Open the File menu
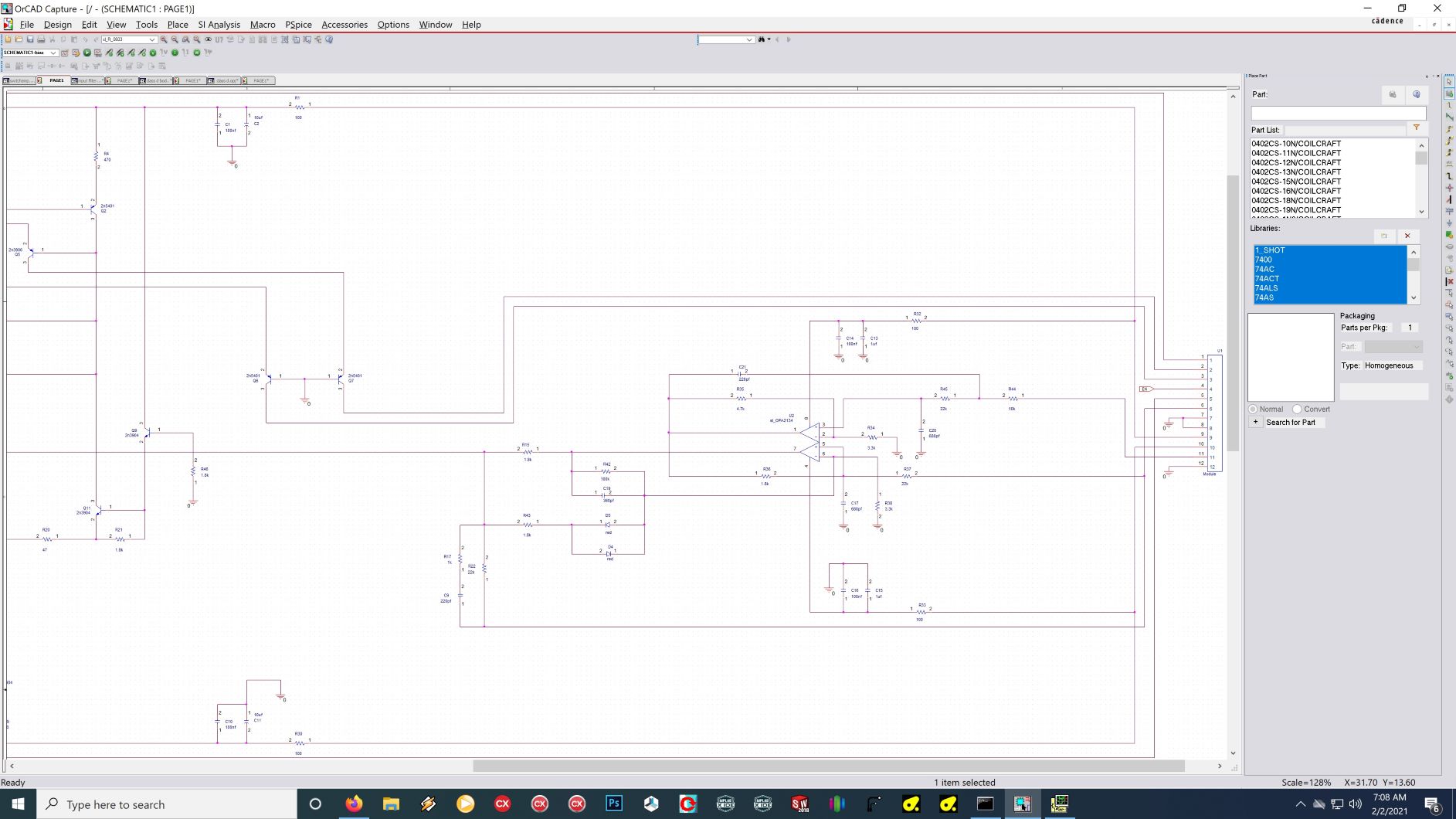Screen dimensions: 1456x819 (27, 25)
